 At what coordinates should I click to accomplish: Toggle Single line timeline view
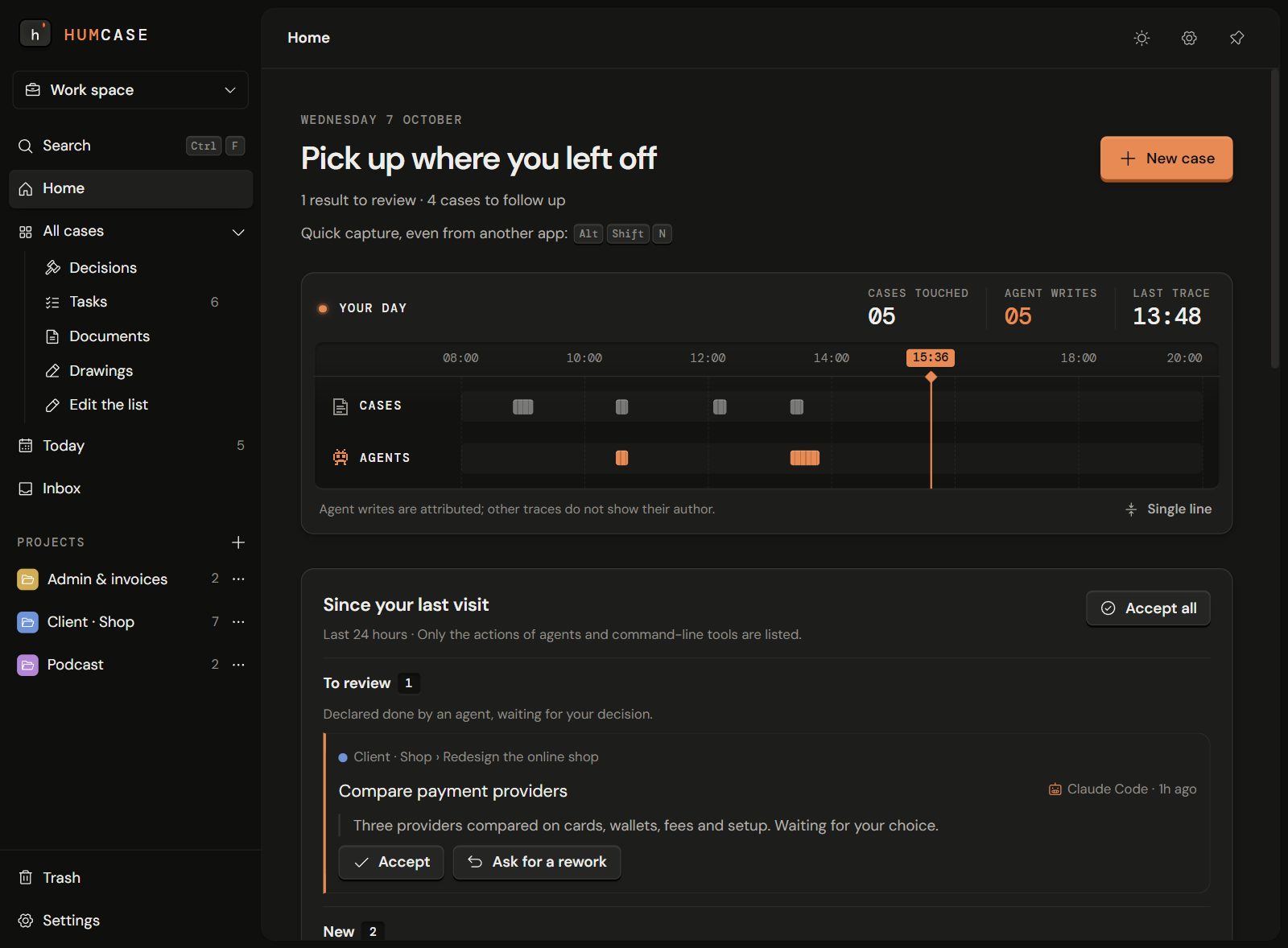coord(1168,509)
